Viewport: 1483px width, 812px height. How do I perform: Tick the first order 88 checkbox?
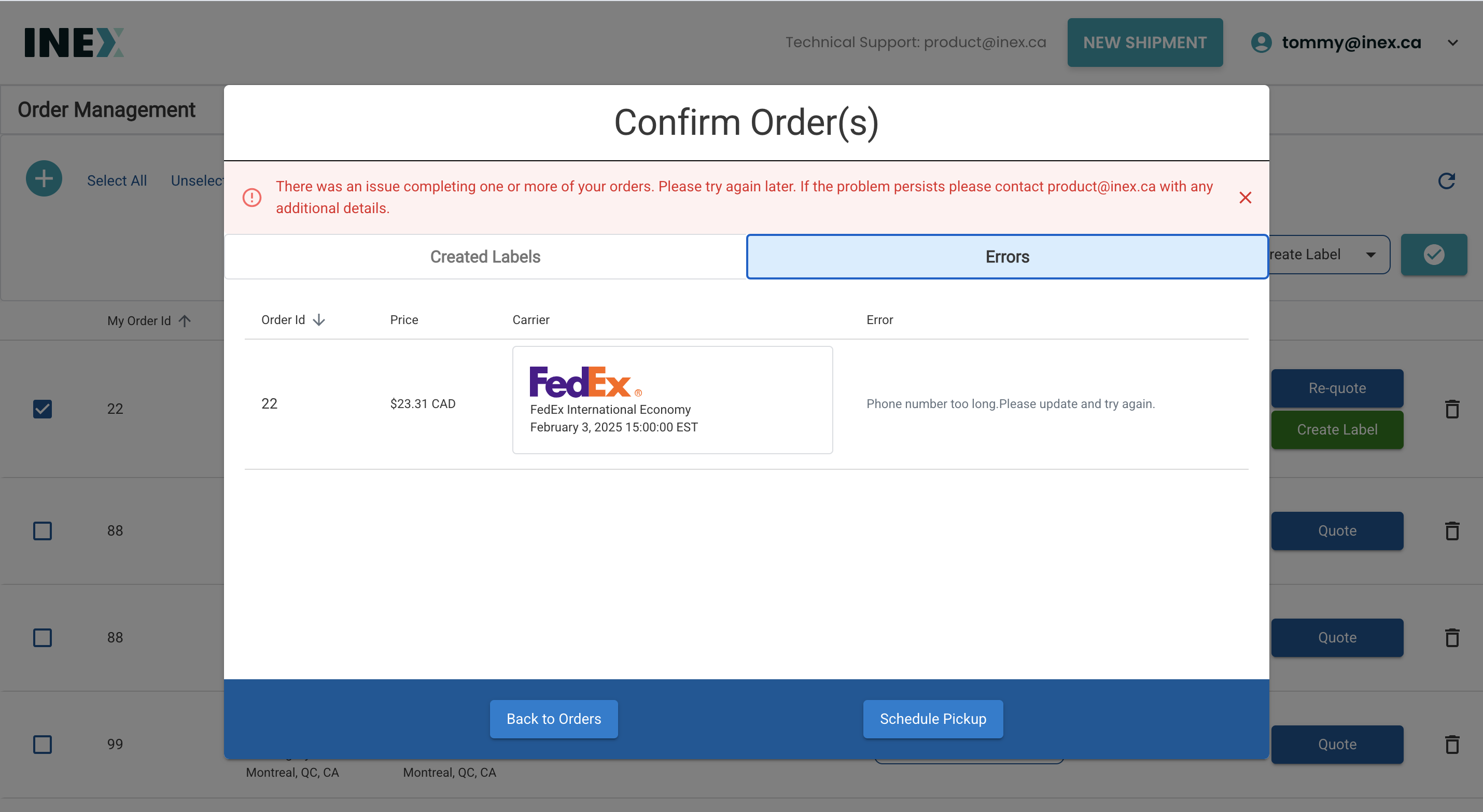(x=43, y=530)
